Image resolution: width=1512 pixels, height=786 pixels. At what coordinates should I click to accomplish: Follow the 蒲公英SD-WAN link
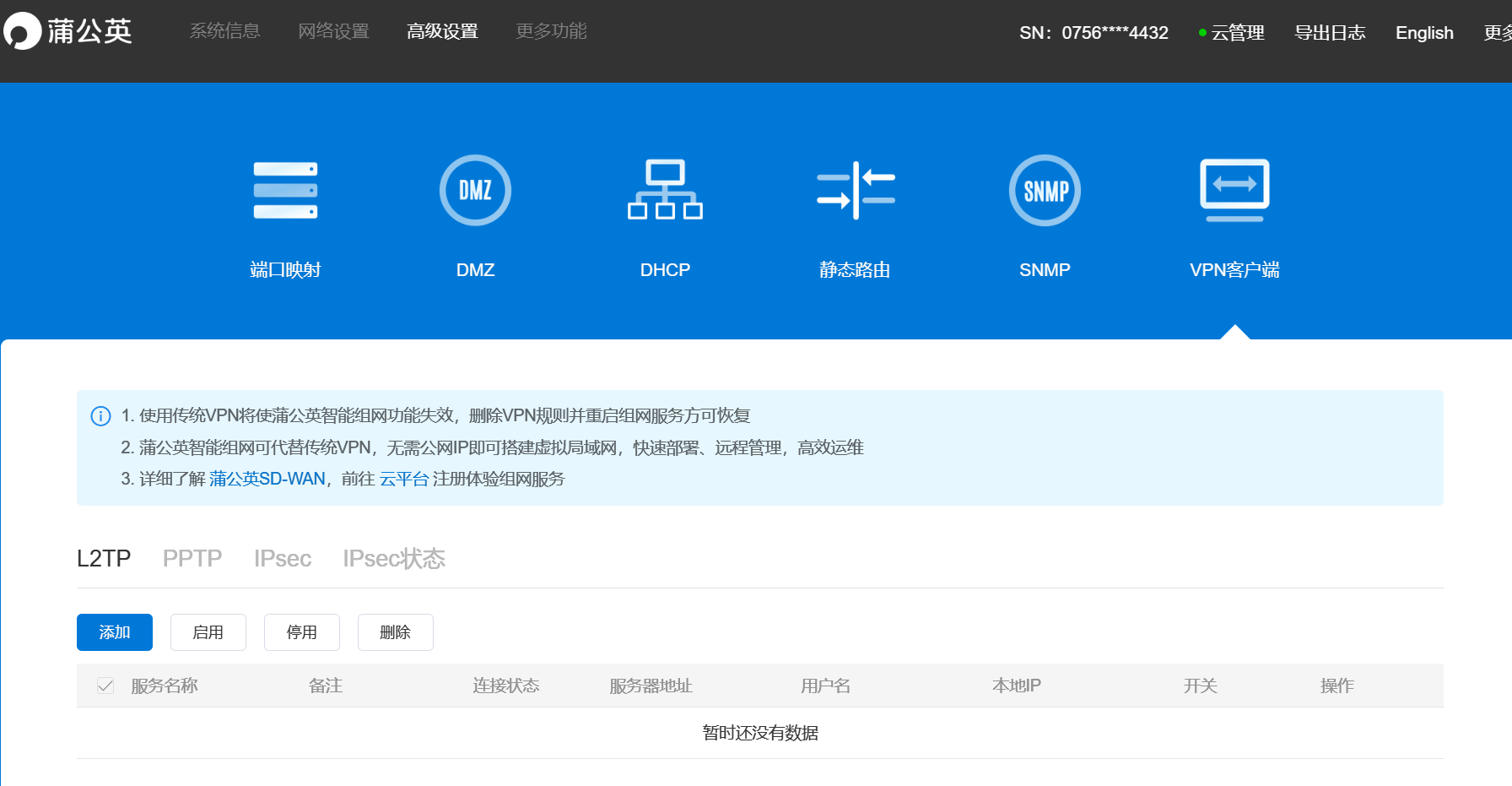(267, 479)
